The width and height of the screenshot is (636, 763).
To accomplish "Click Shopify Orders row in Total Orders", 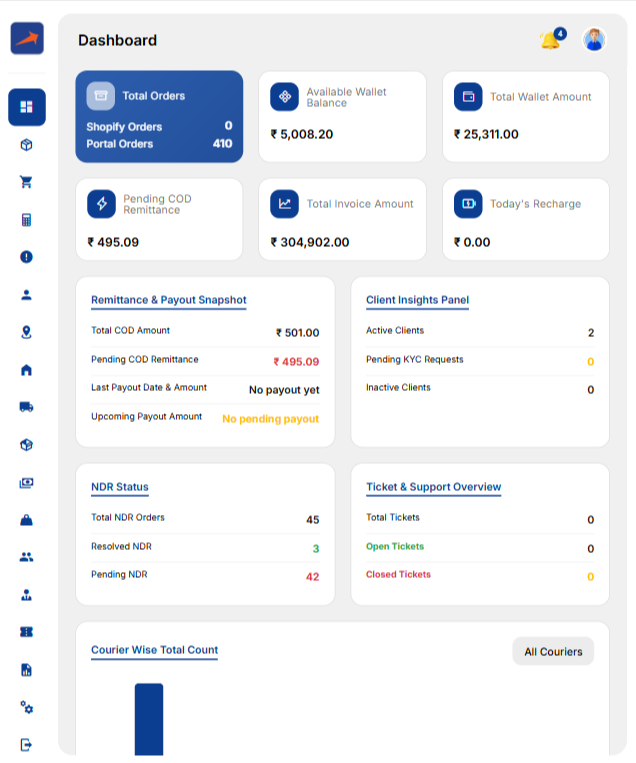I will pyautogui.click(x=159, y=127).
